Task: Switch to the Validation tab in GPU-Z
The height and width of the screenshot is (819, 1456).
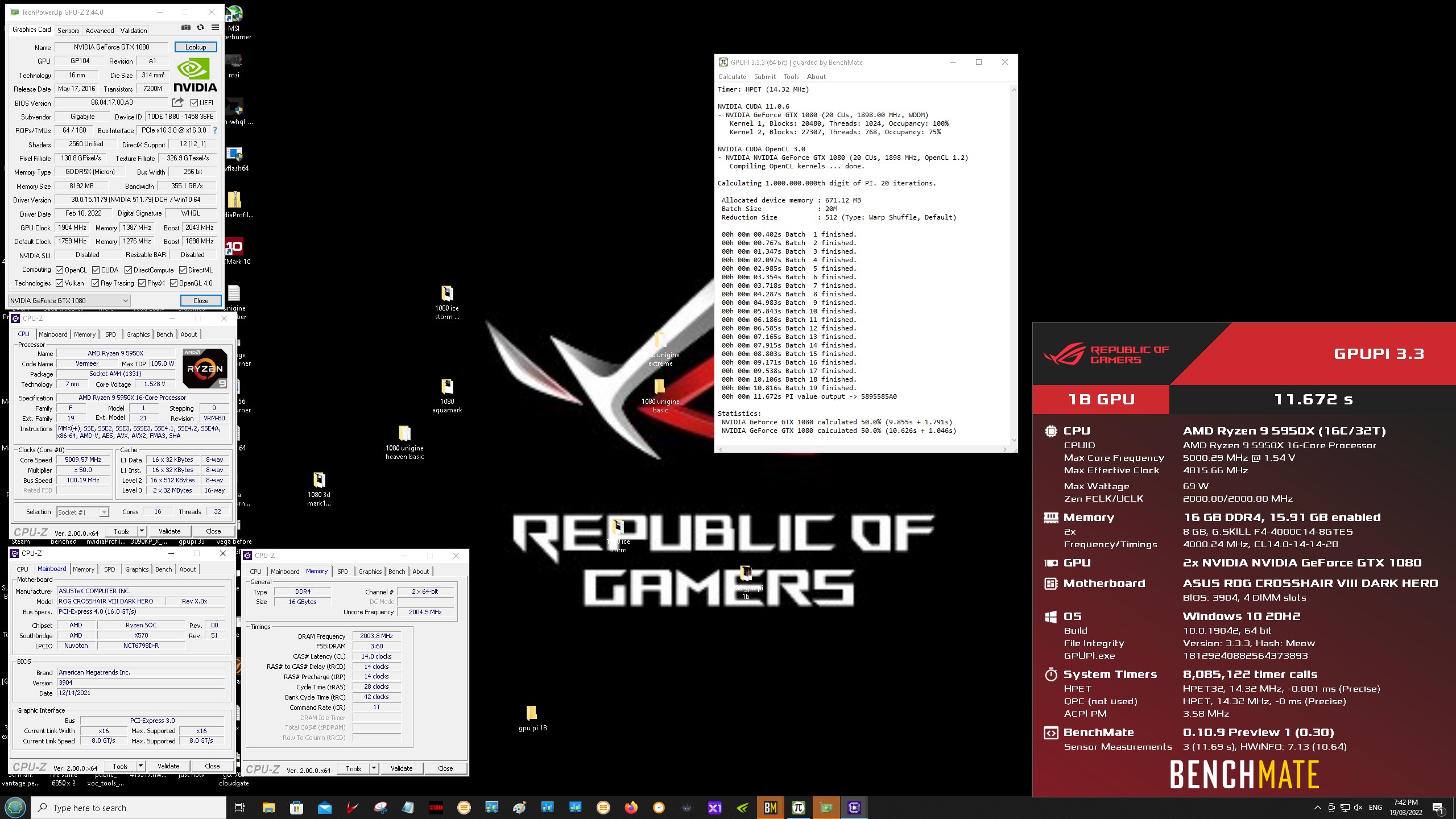Action: tap(134, 30)
